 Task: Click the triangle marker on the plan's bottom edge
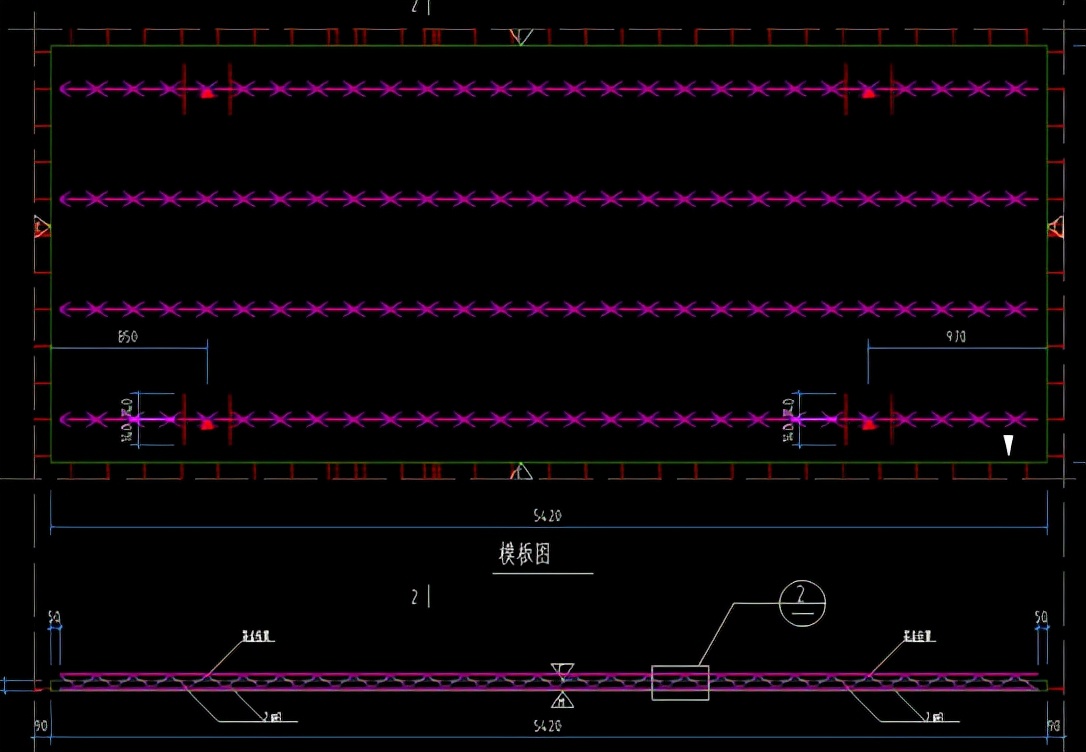[521, 471]
